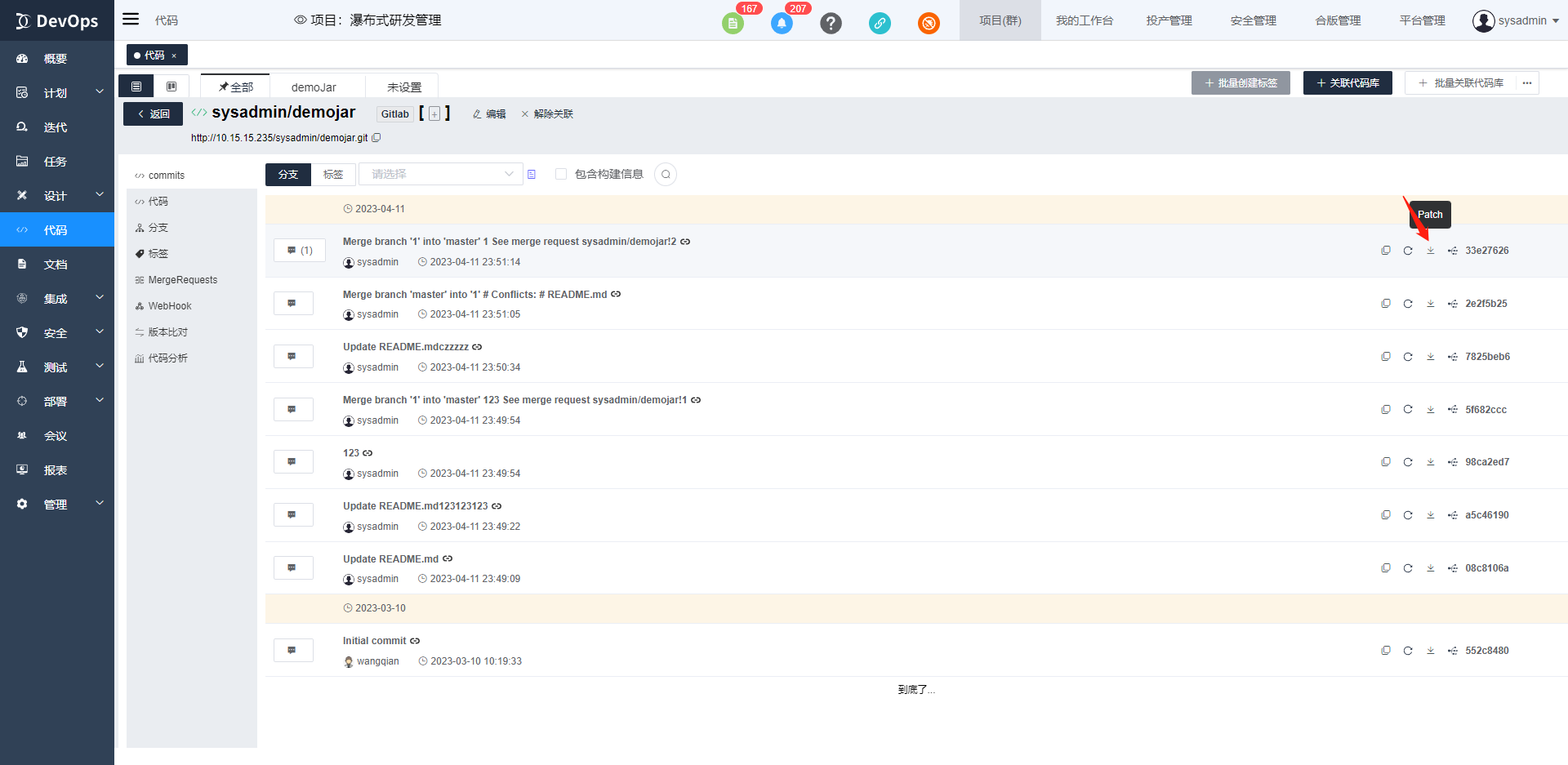Open the 请选择 branch dropdown
This screenshot has height=765, width=1568.
pos(440,174)
